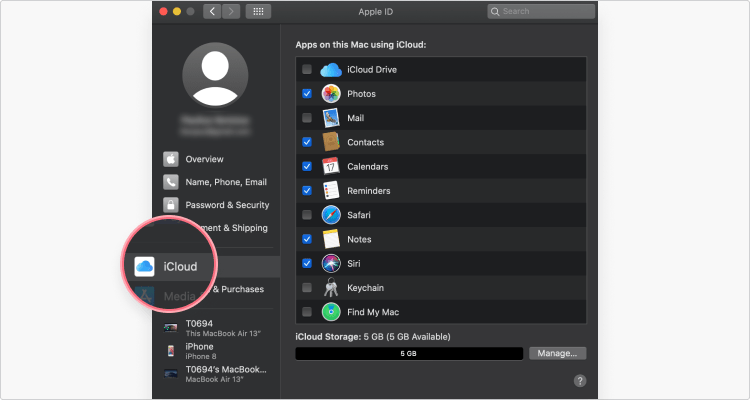Uncheck the Calendars checkbox
Image resolution: width=750 pixels, height=400 pixels.
(307, 167)
